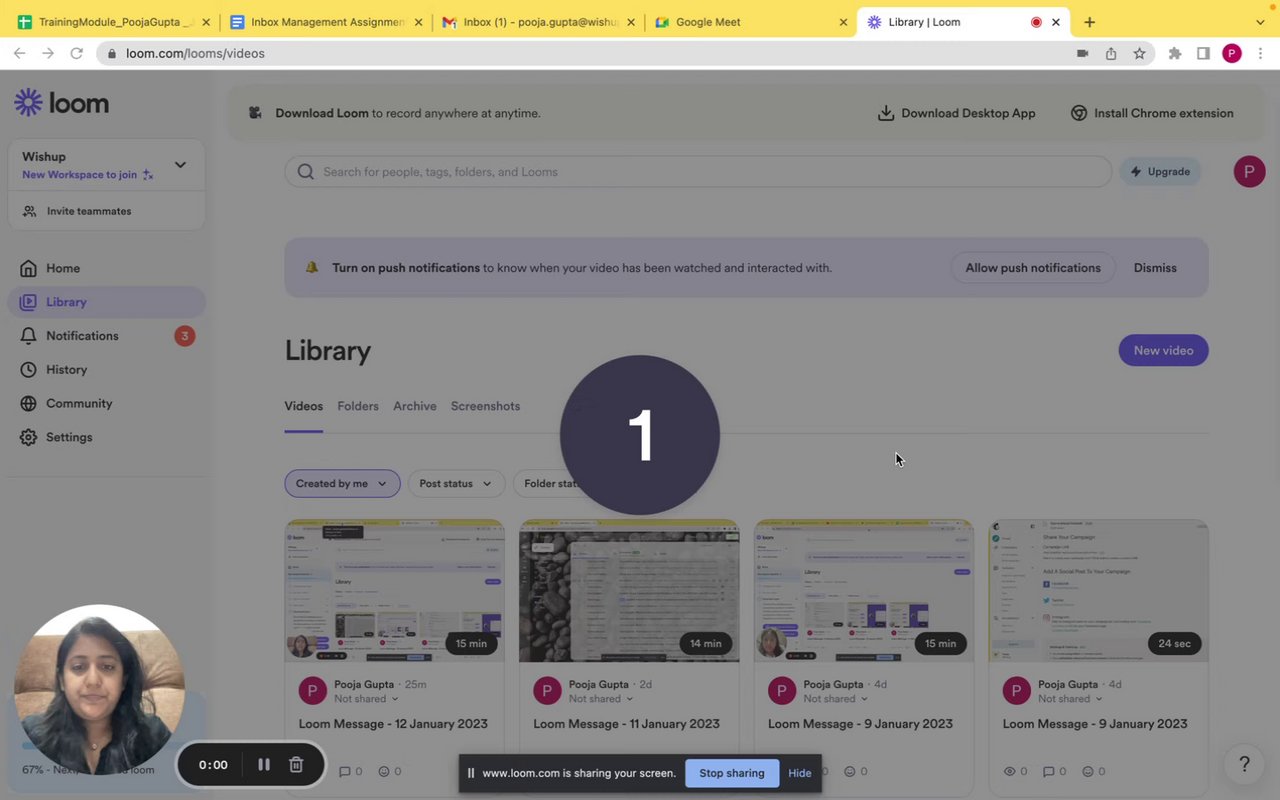Open the Post status filter
This screenshot has width=1280, height=800.
456,483
